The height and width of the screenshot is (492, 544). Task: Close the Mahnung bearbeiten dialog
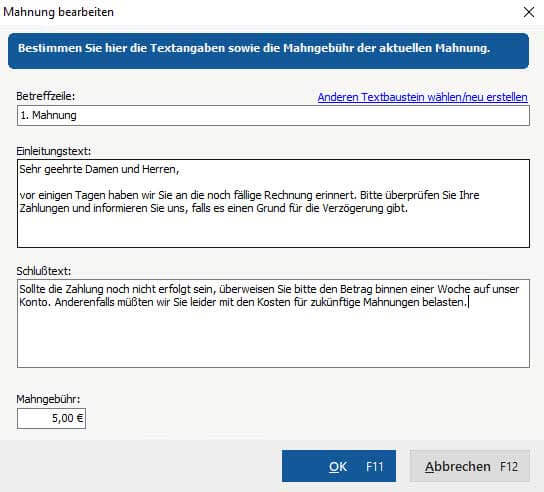pos(529,12)
